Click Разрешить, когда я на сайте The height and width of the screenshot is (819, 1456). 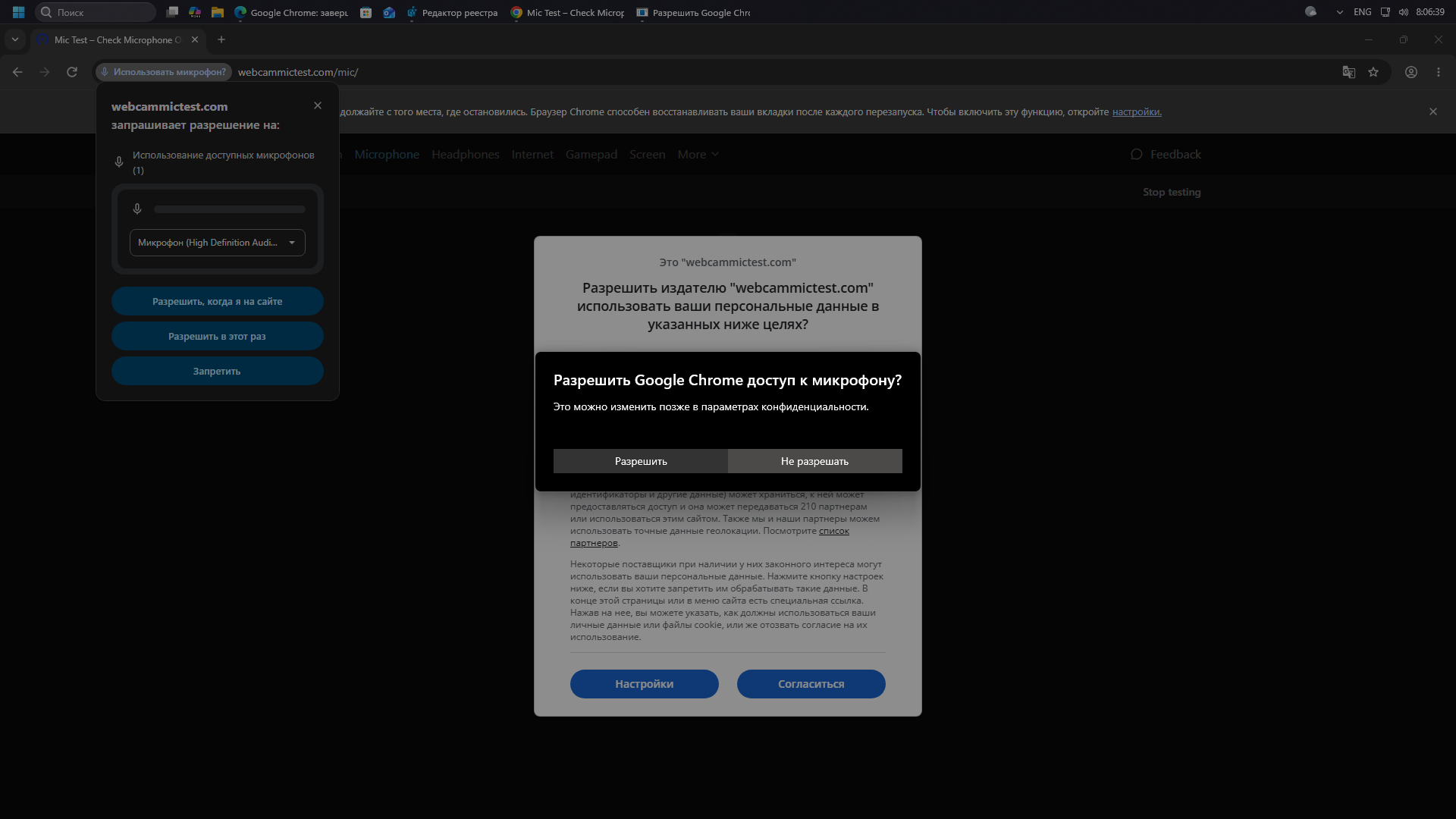[218, 301]
